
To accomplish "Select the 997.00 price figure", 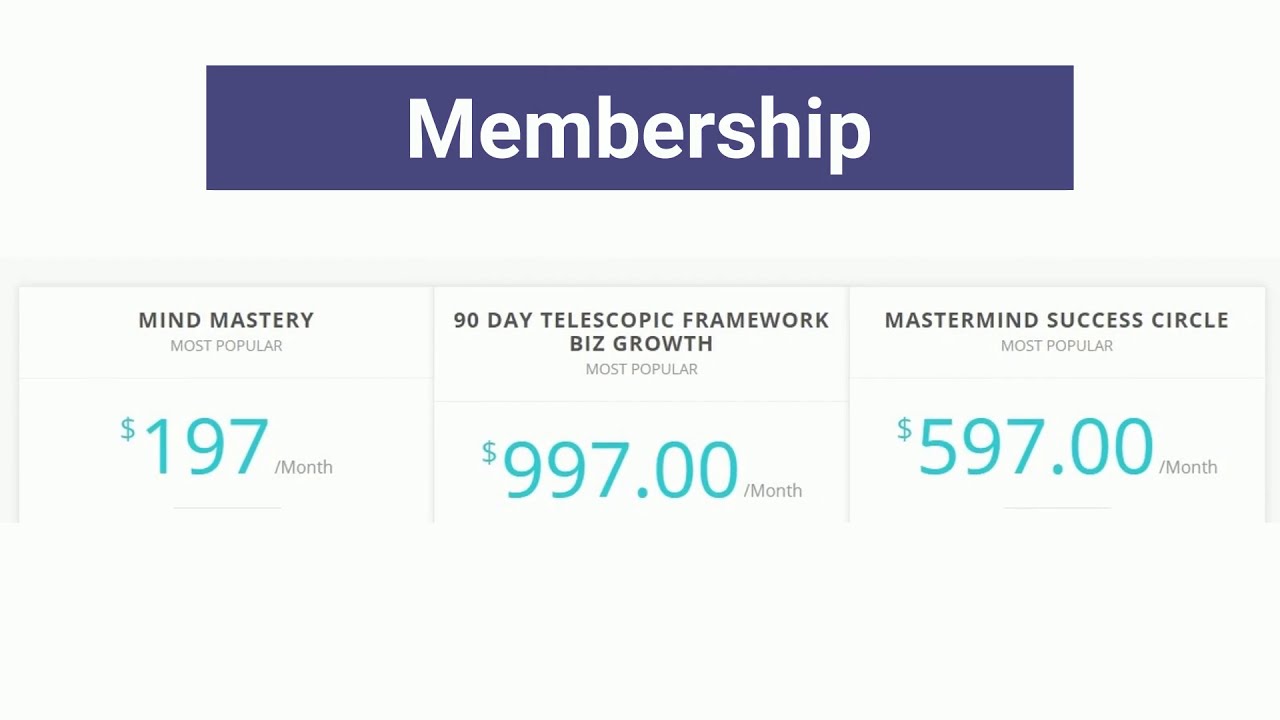I will click(x=620, y=470).
